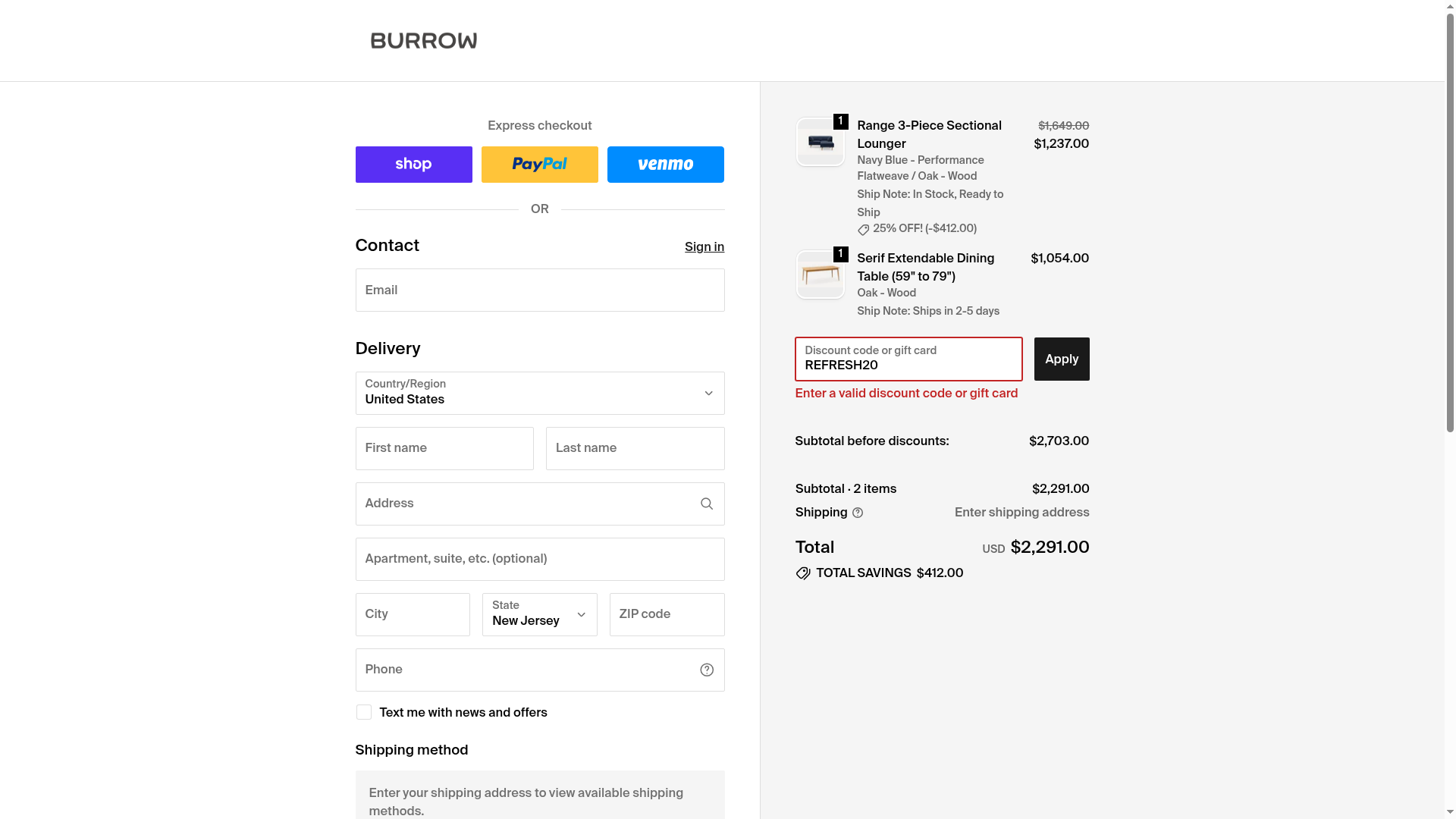Viewport: 1456px width, 819px height.
Task: Focus the Phone input field
Action: pos(540,670)
